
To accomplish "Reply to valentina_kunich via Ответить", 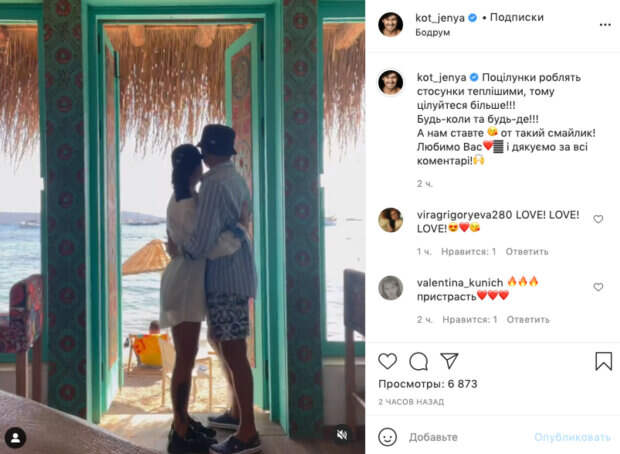I will click(x=528, y=320).
